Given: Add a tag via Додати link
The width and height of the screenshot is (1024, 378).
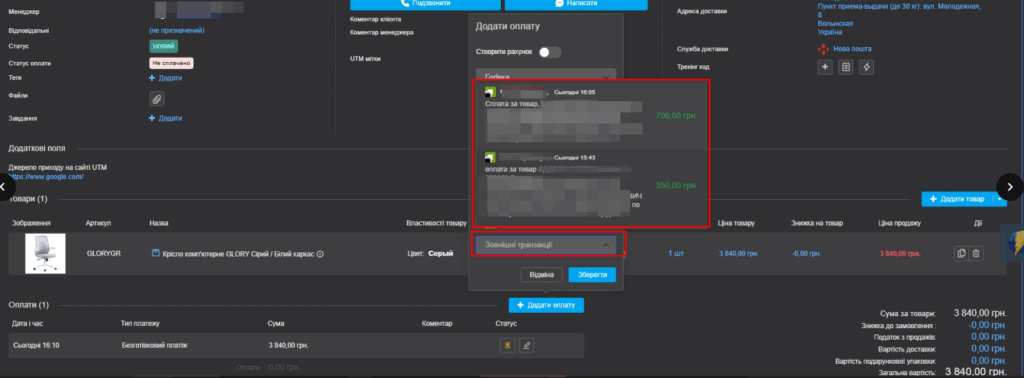Looking at the screenshot, I should [x=165, y=78].
